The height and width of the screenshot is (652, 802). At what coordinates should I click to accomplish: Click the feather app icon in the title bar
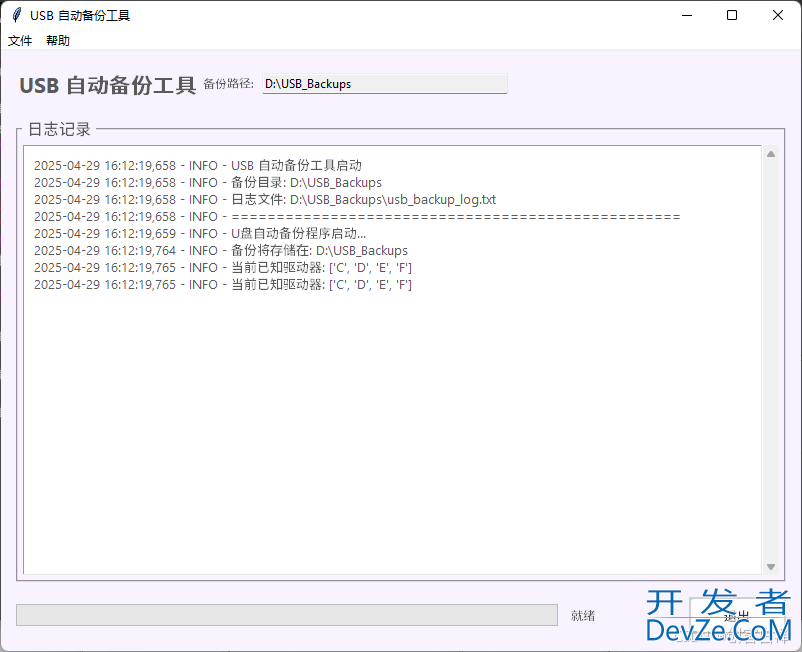[x=16, y=15]
